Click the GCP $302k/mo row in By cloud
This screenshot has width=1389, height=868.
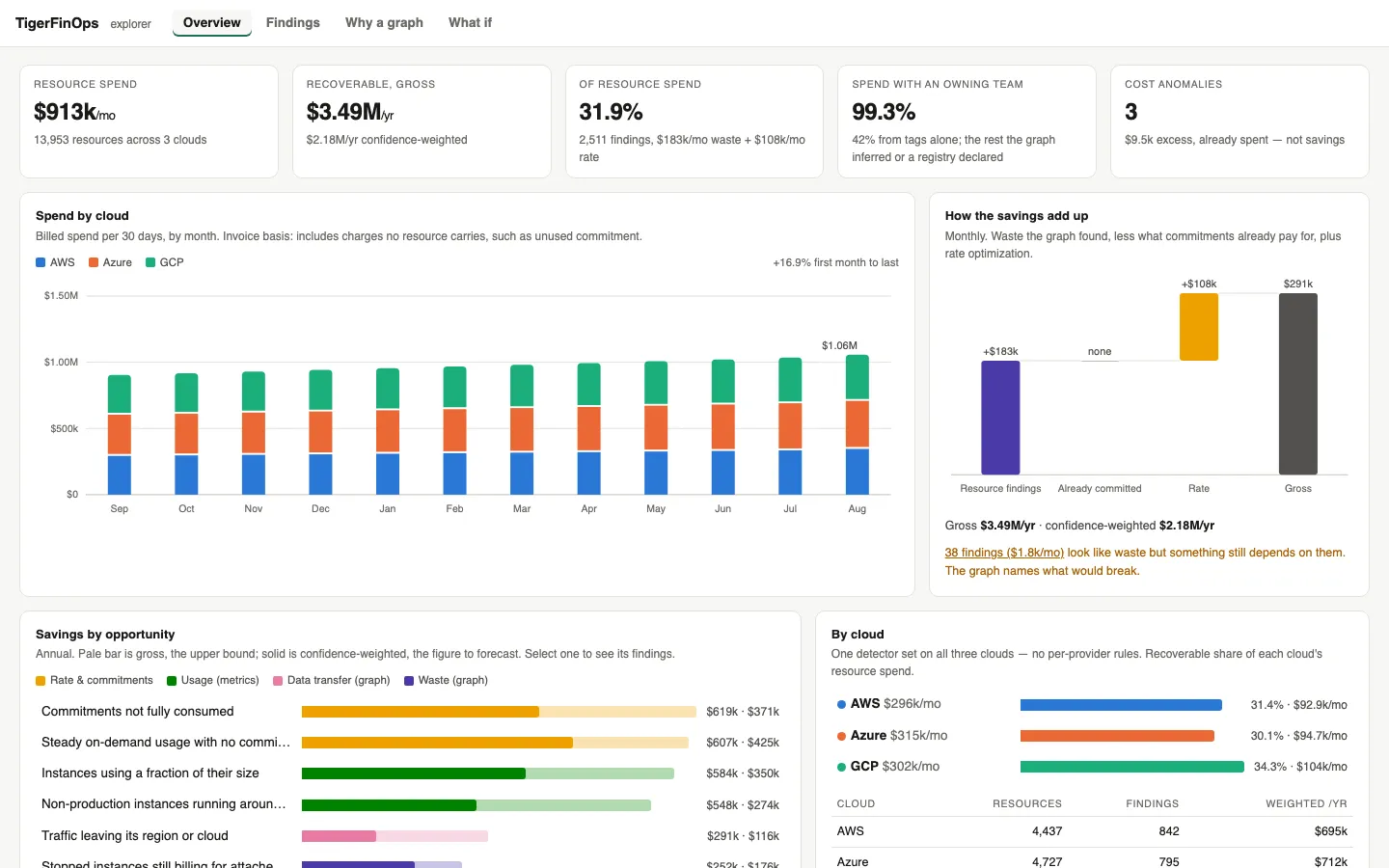1092,767
